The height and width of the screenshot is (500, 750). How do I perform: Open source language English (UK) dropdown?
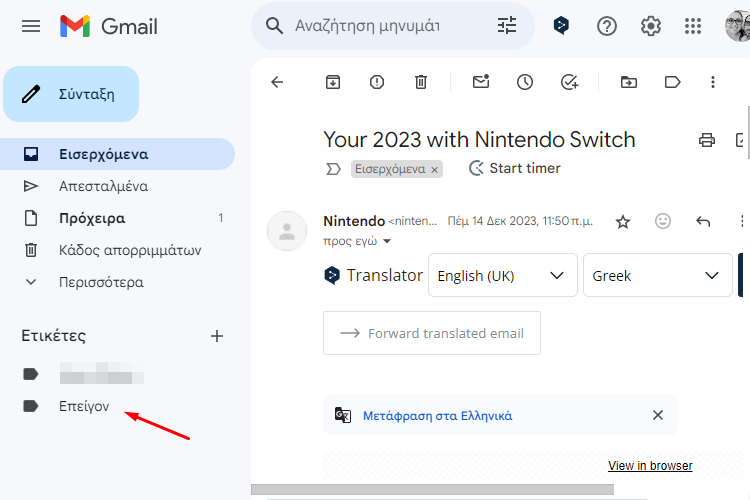point(503,276)
